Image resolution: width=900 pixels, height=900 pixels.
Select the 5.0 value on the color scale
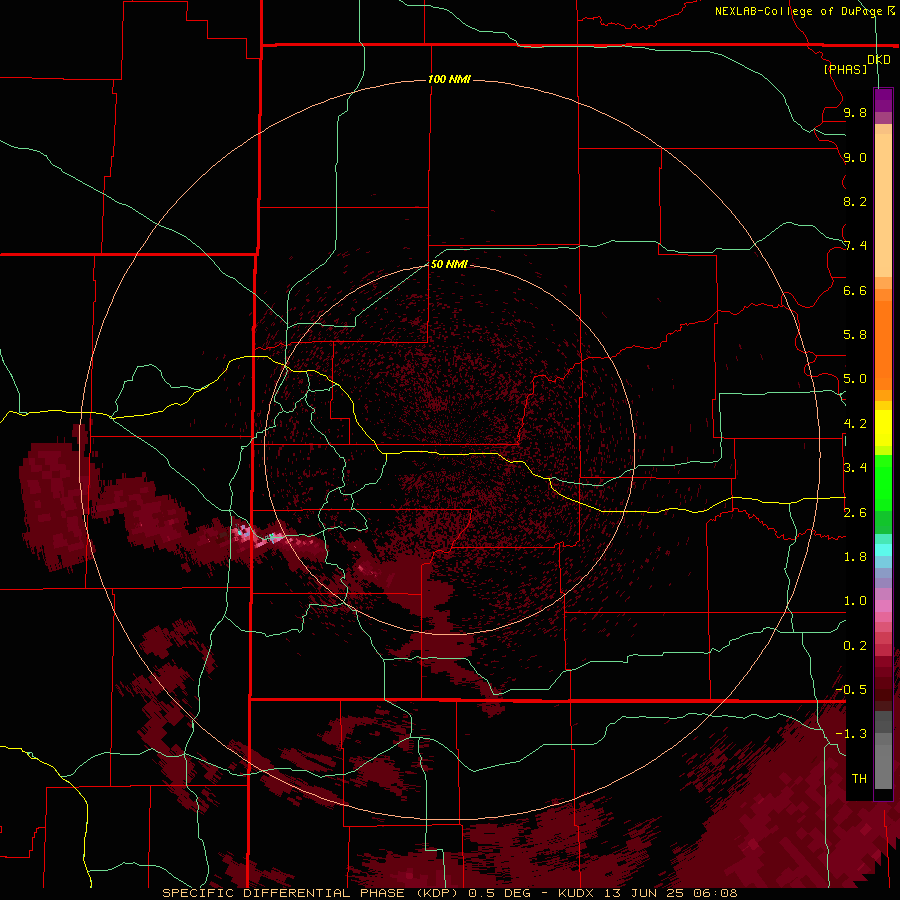(x=855, y=379)
